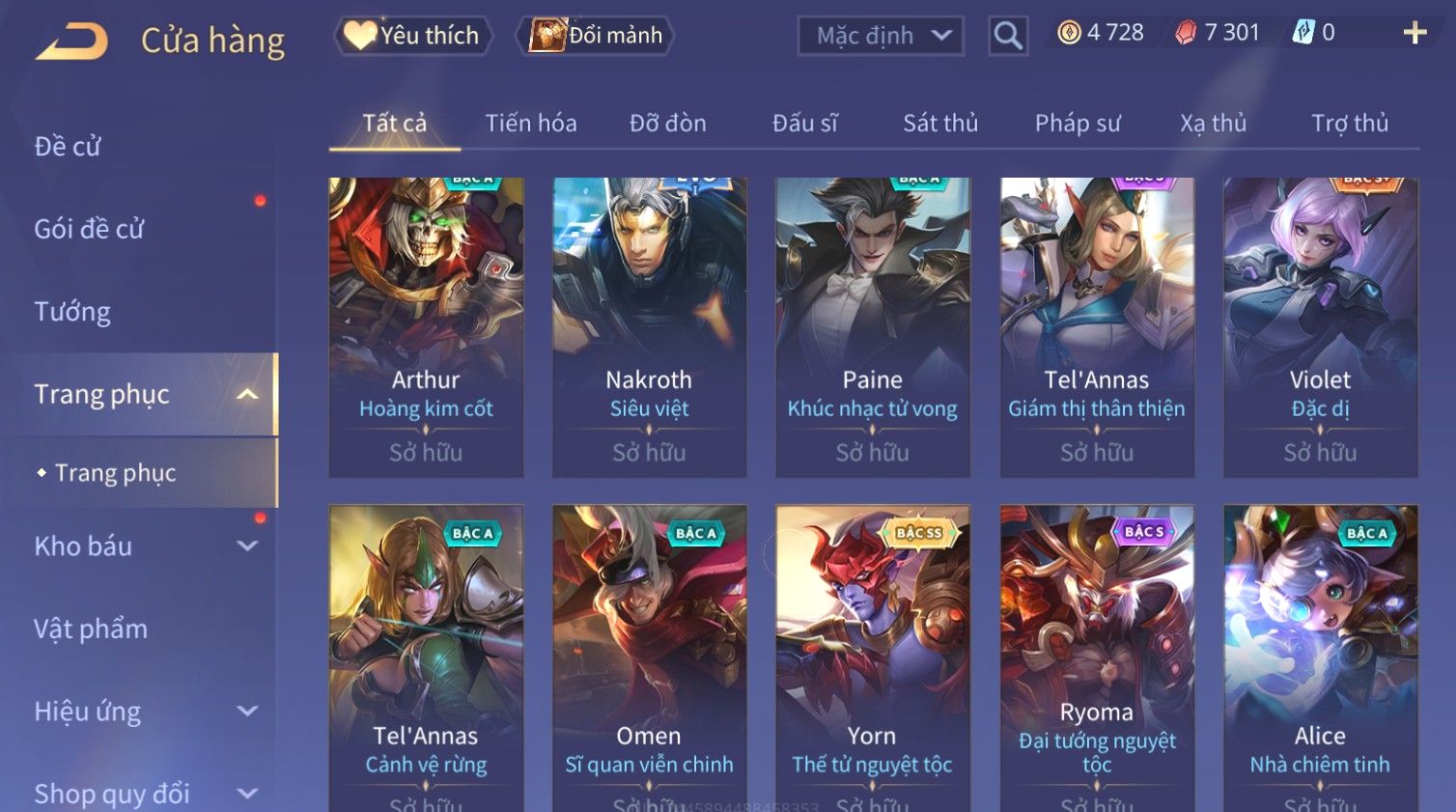The height and width of the screenshot is (812, 1456).
Task: Tap the gold coin balance icon
Action: click(1069, 33)
